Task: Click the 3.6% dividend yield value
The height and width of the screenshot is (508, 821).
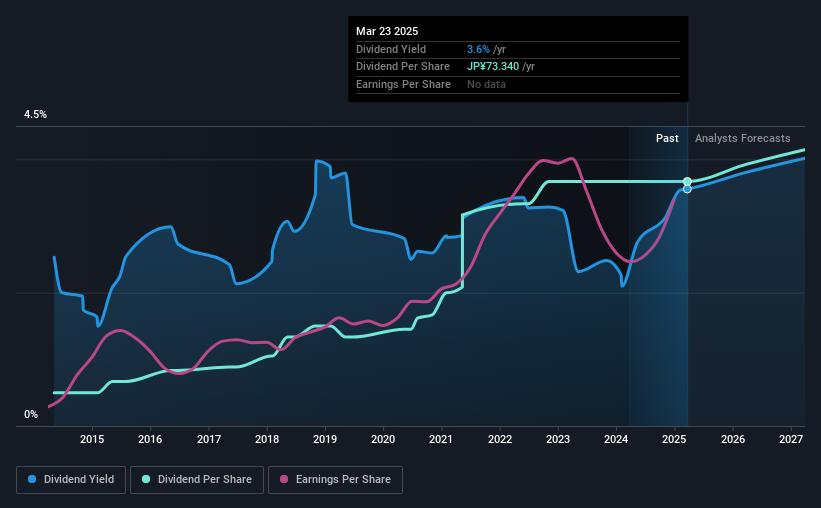Action: click(478, 49)
